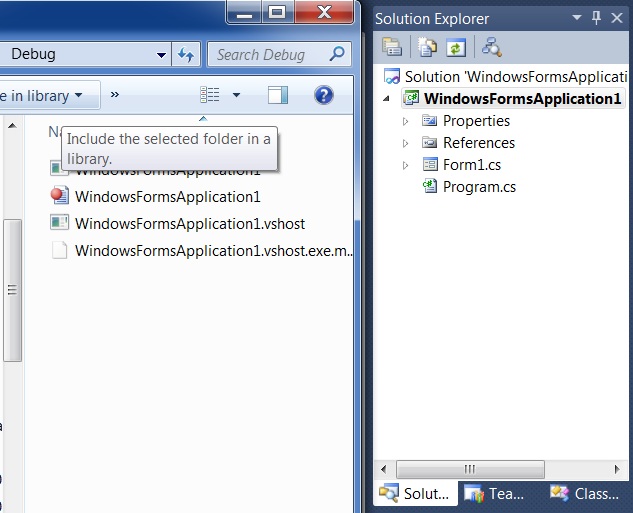633x513 pixels.
Task: Expand the Form1.cs node
Action: tap(405, 165)
